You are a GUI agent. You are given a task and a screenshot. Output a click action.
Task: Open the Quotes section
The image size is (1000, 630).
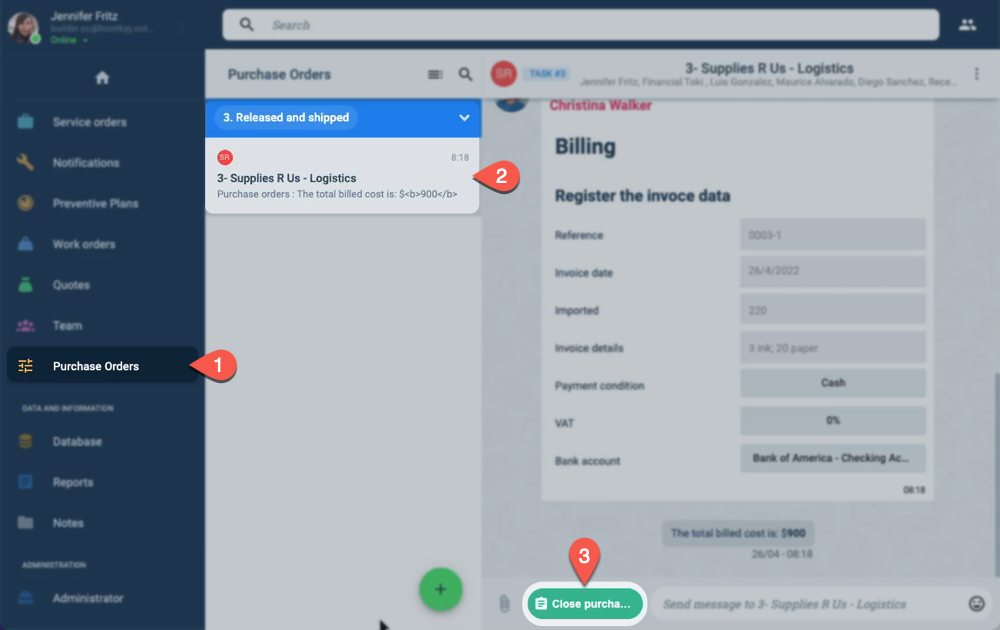click(x=70, y=284)
